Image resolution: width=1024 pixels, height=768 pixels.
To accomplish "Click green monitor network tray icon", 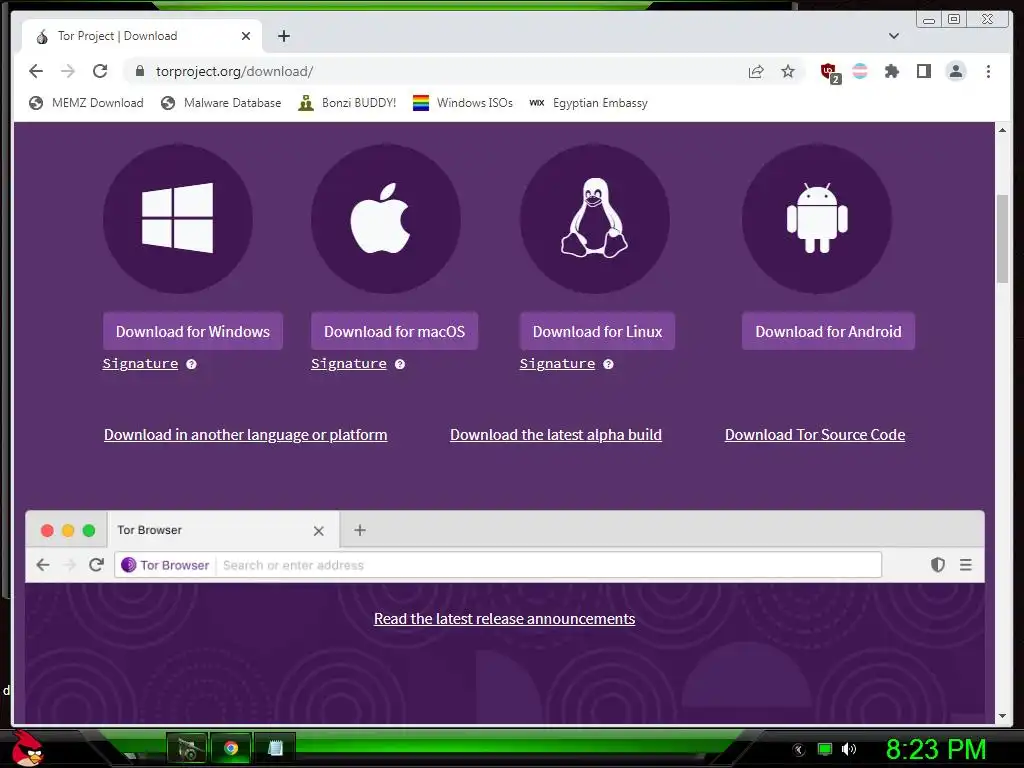I will (825, 749).
